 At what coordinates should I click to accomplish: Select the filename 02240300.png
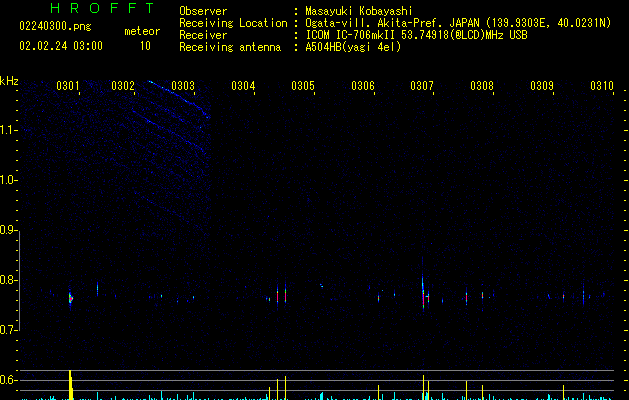pos(55,26)
